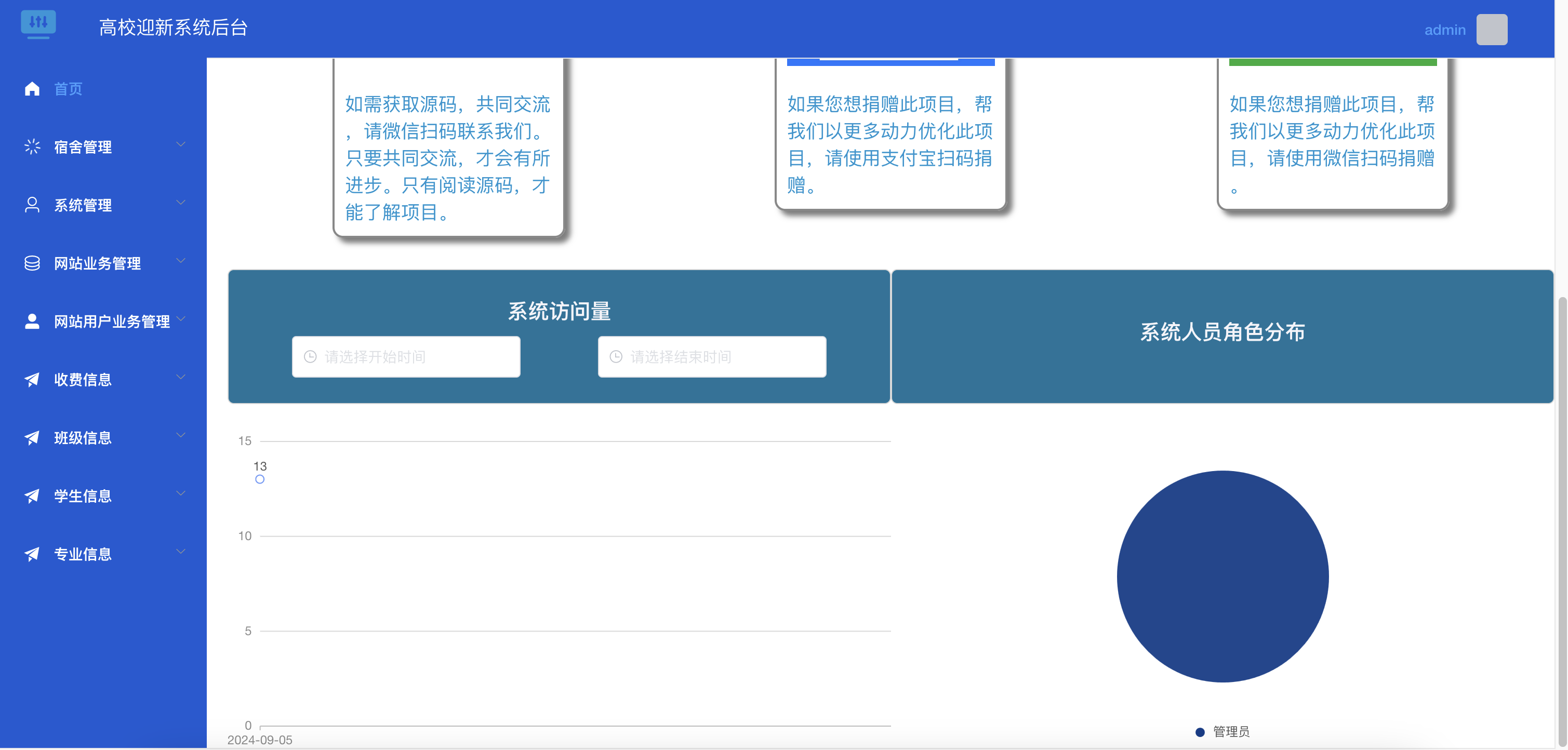Expand the 收费信息 menu chevron
1568x750 pixels.
click(181, 377)
